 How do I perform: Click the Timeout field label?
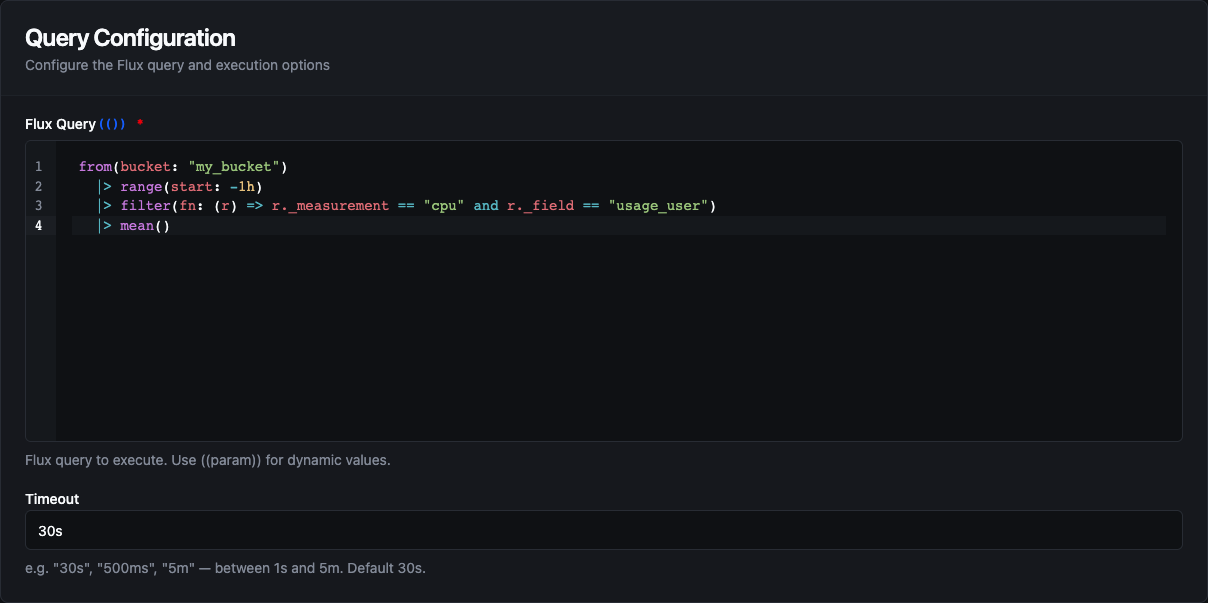pyautogui.click(x=52, y=499)
